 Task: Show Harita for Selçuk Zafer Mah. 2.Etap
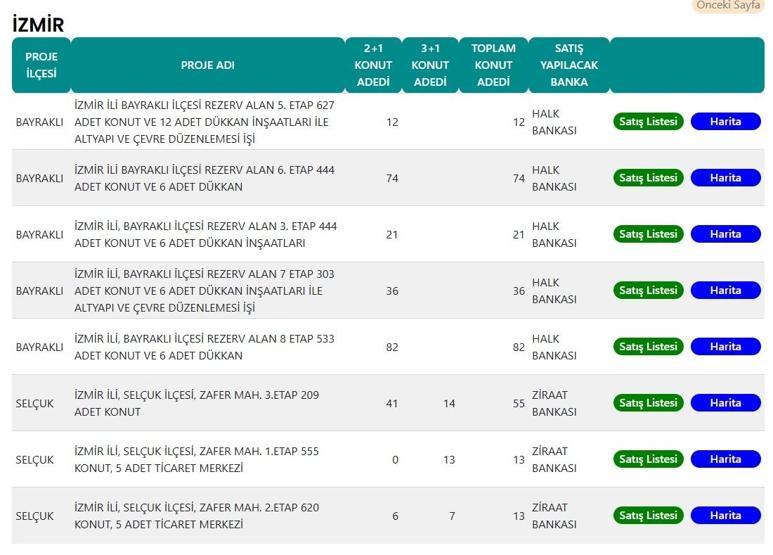(x=726, y=515)
